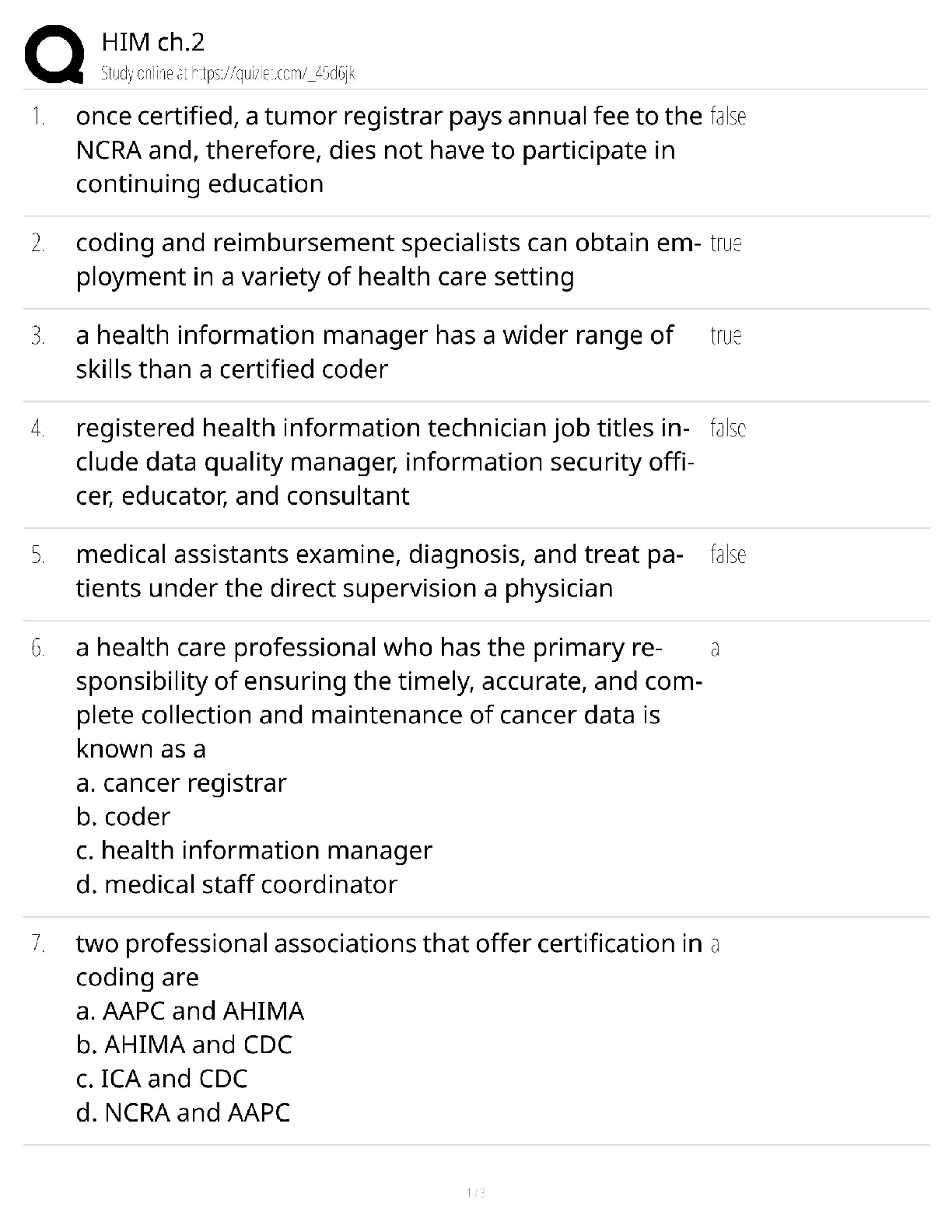Click the 'false' answer for question 5
This screenshot has width=952, height=1232.
(728, 555)
